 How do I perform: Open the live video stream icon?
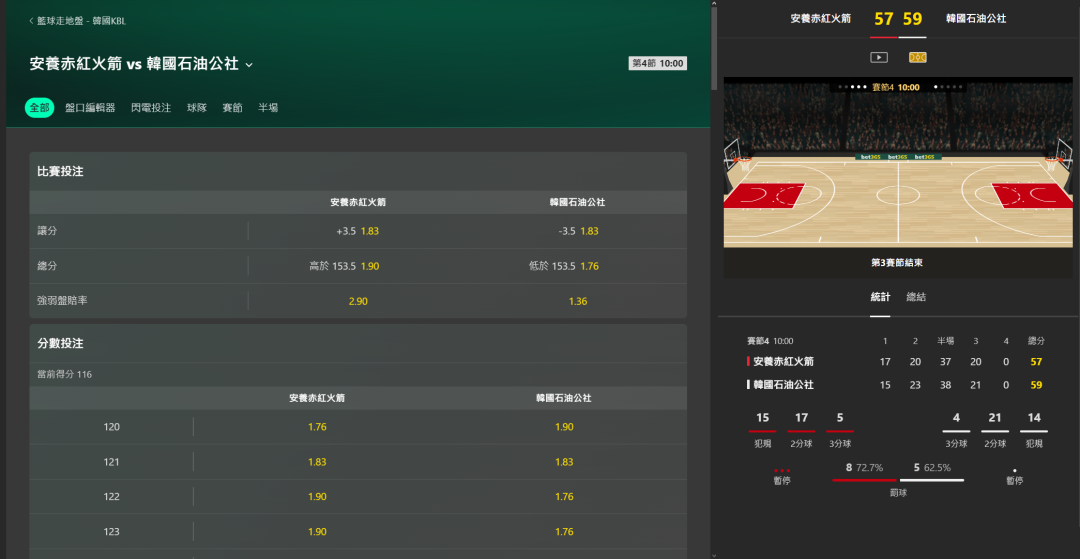879,58
